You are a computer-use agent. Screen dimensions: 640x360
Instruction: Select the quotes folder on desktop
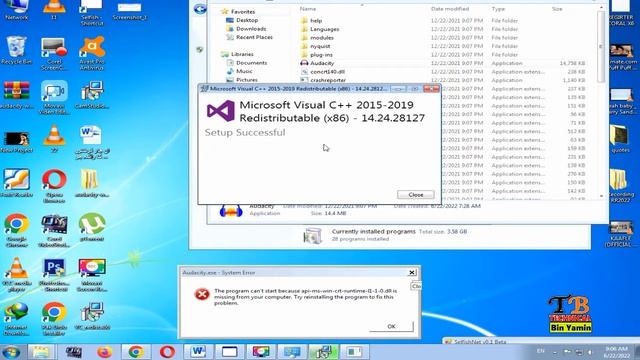620,139
